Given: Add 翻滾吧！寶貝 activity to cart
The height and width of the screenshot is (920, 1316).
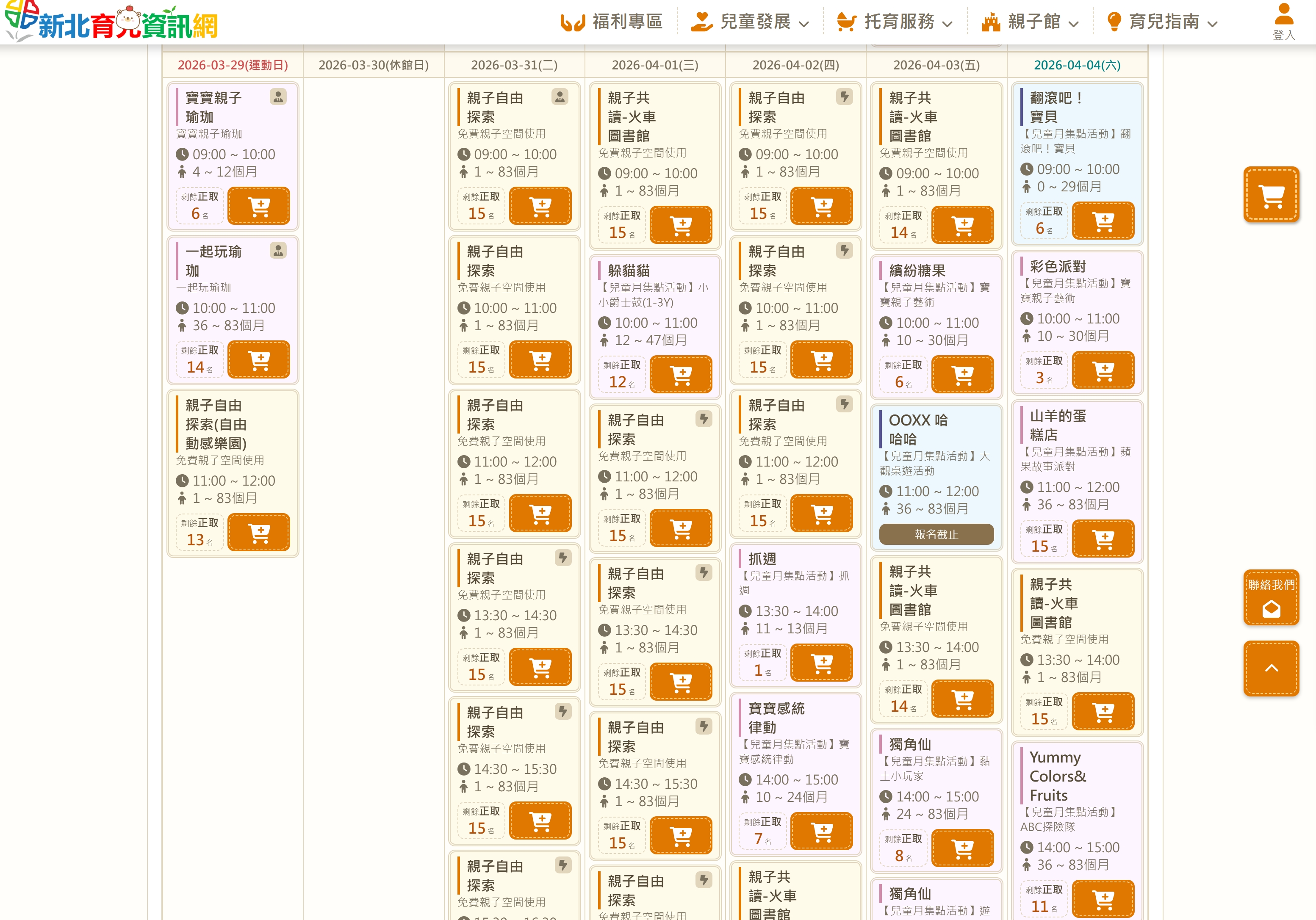Looking at the screenshot, I should tap(1103, 221).
